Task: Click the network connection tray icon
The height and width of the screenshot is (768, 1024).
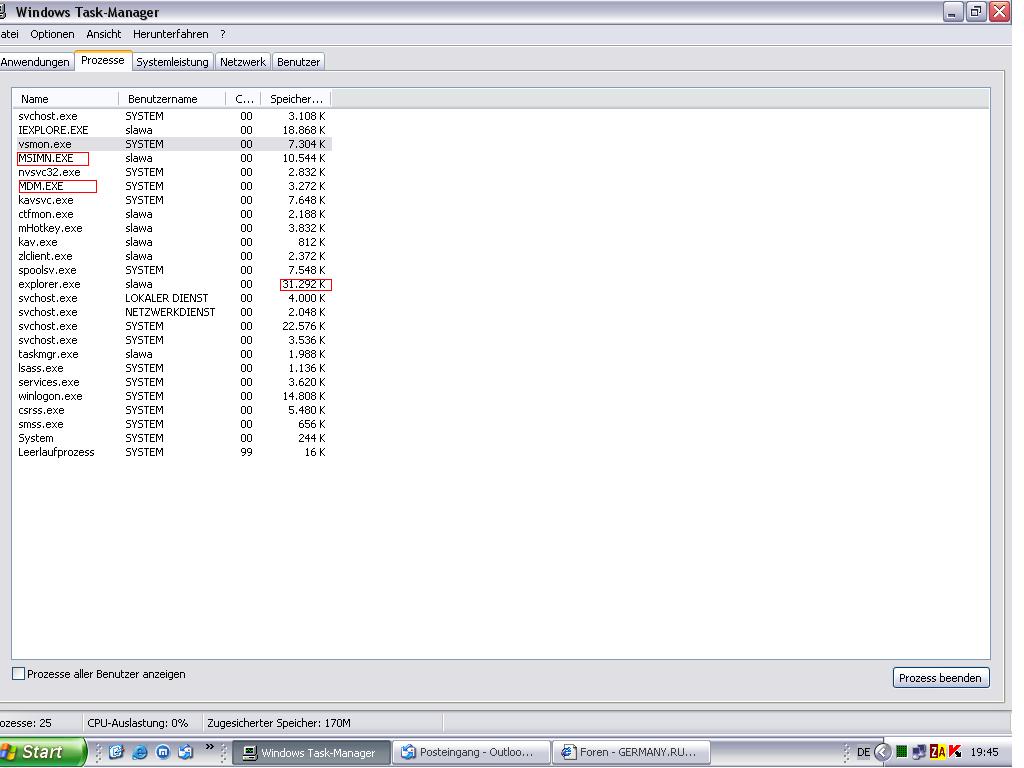Action: (920, 752)
